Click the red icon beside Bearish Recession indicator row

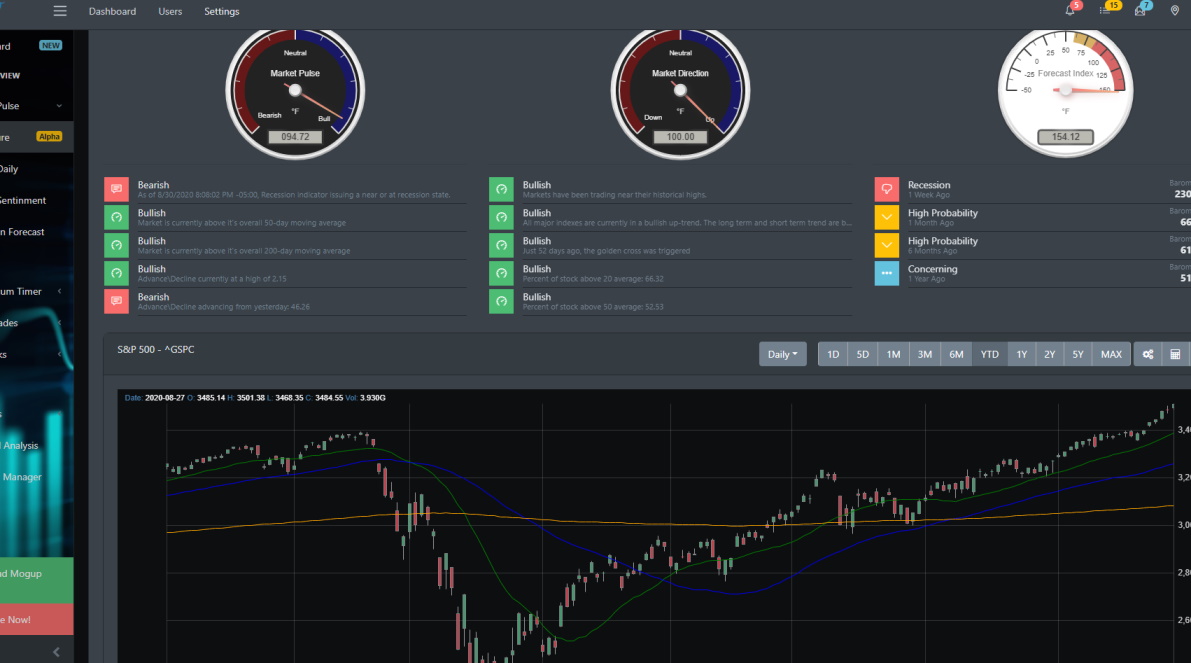coord(116,189)
